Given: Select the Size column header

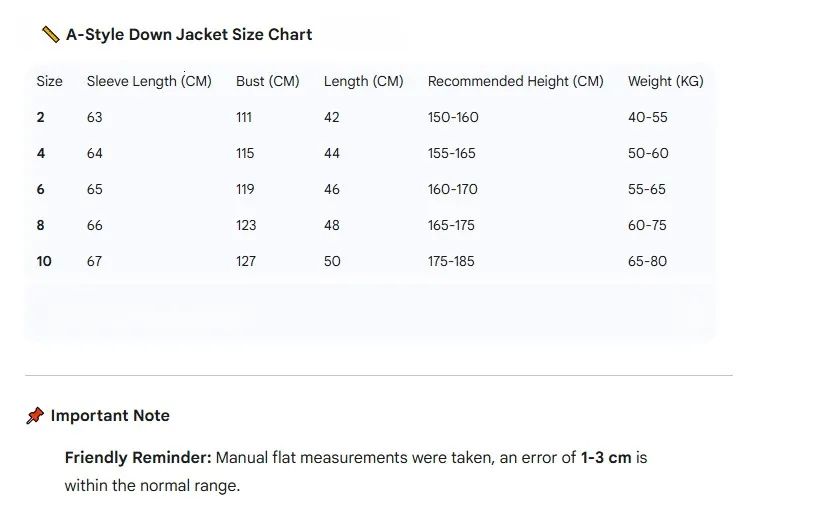Looking at the screenshot, I should tap(49, 81).
